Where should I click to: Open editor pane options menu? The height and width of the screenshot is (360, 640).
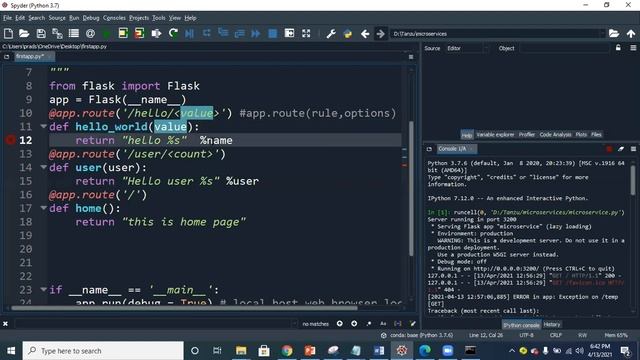(411, 57)
